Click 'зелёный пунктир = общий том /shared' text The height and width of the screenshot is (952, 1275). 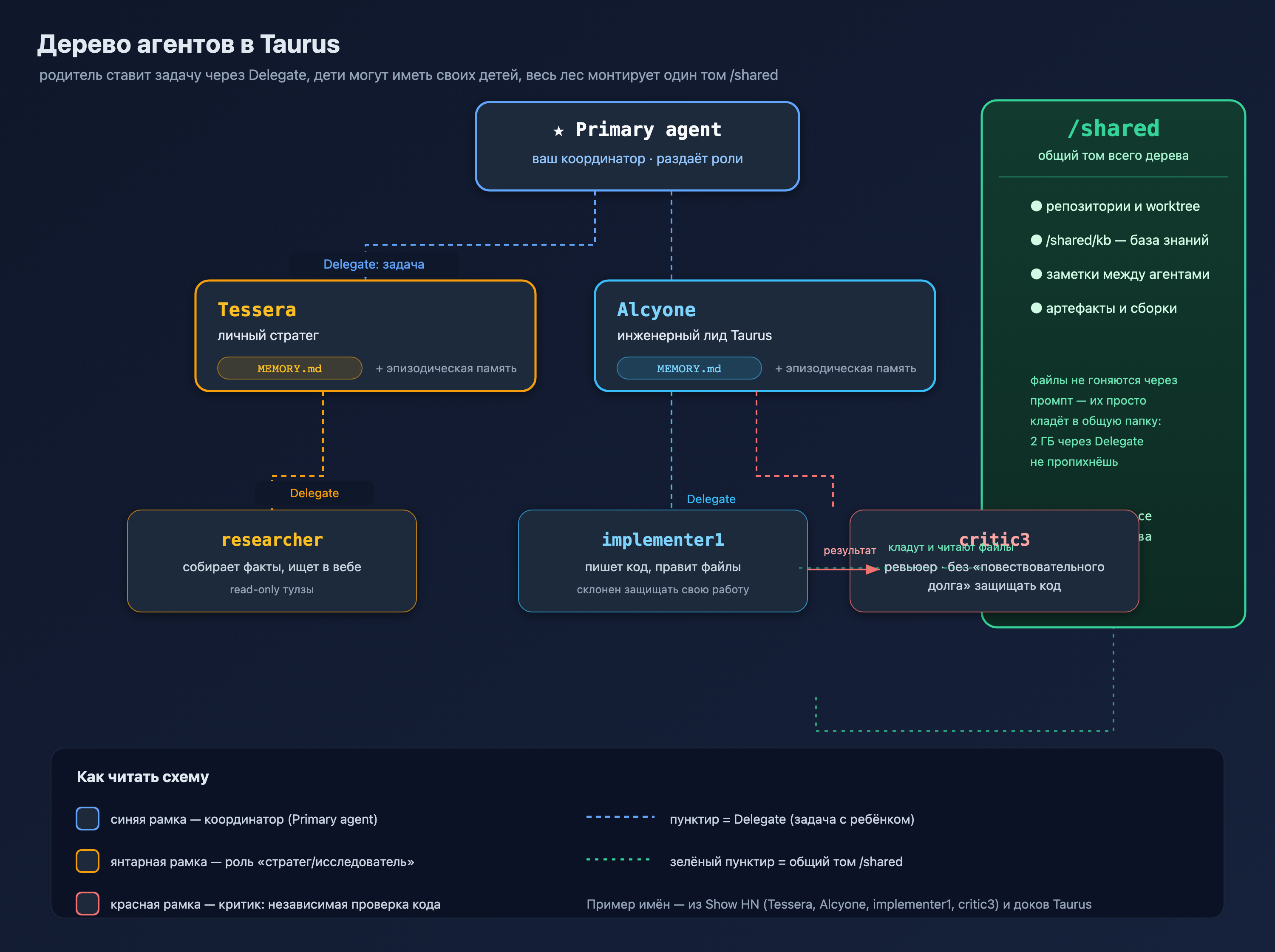coord(786,862)
